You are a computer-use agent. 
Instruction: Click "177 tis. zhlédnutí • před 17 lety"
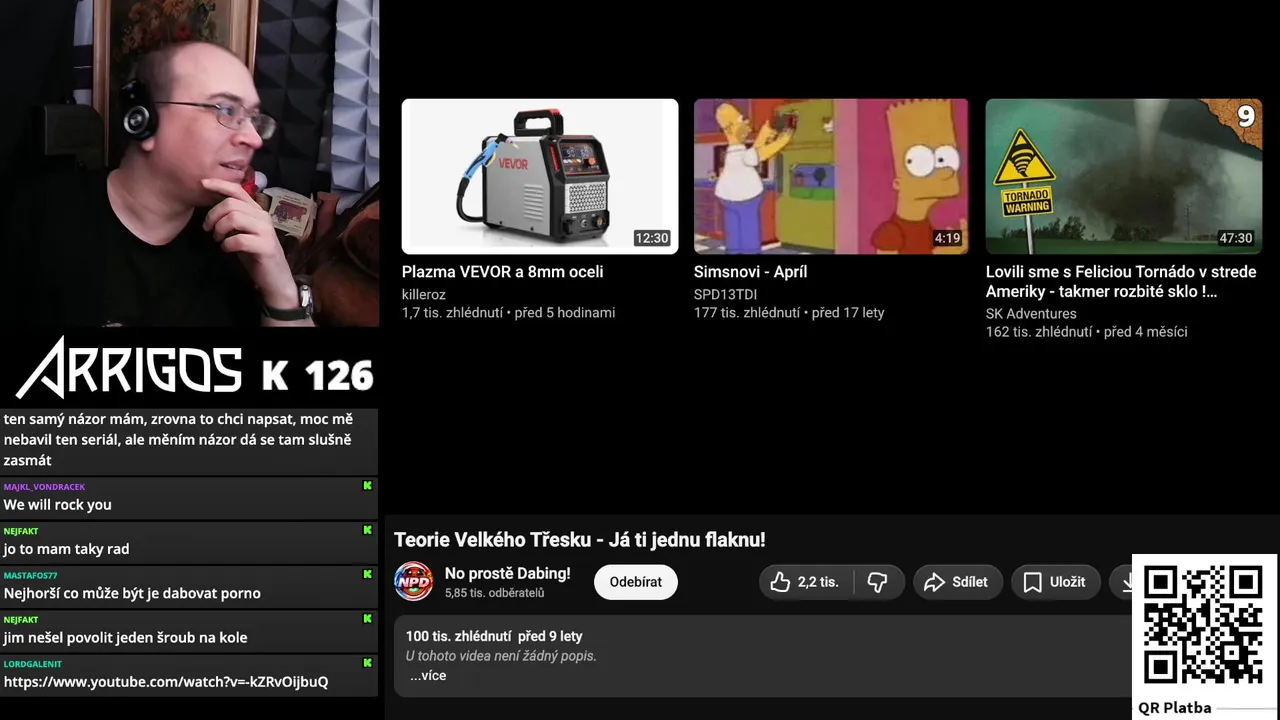point(789,313)
